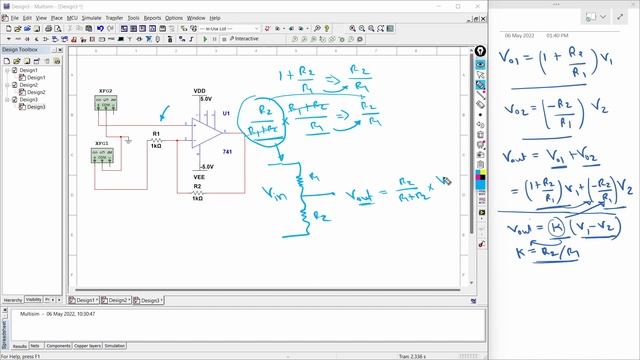Click the Place diode component icon
The height and width of the screenshot is (360, 640).
click(27, 39)
